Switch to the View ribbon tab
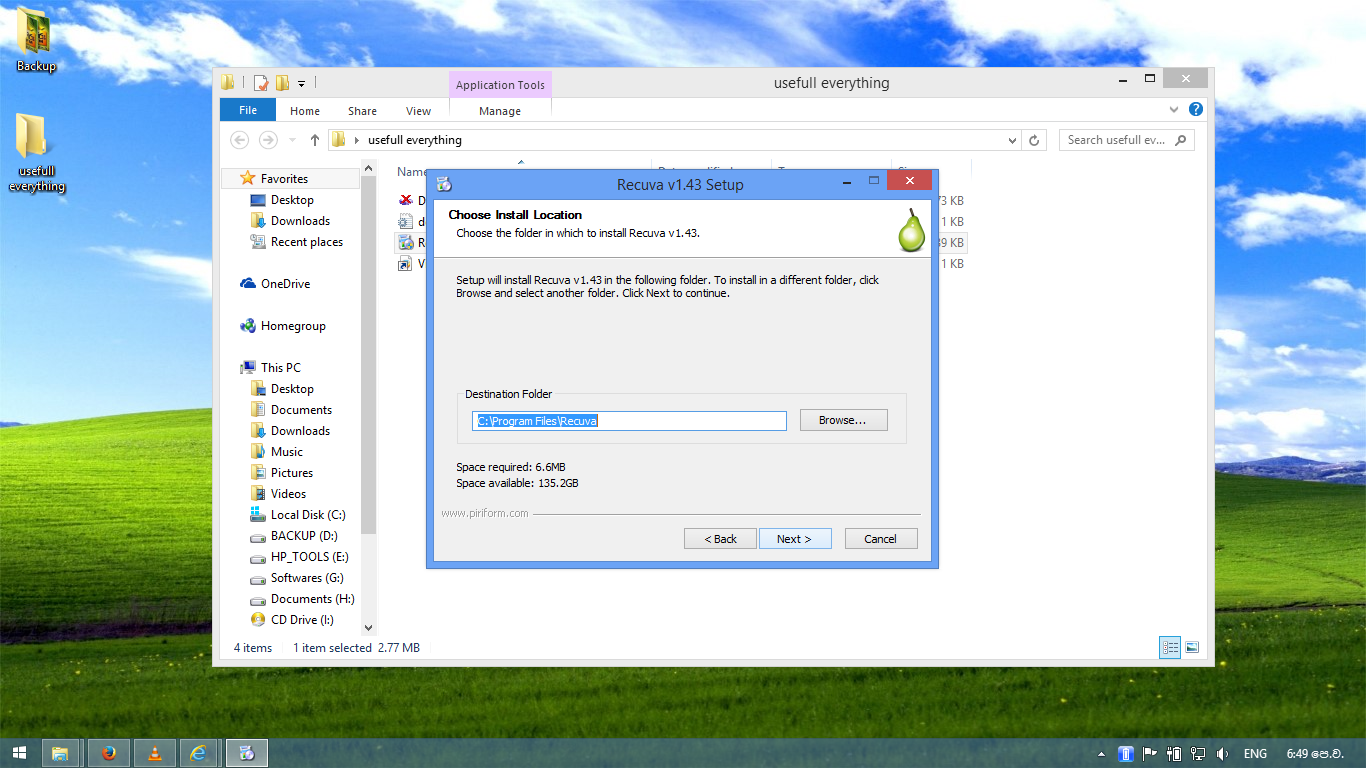This screenshot has width=1366, height=768. click(418, 111)
